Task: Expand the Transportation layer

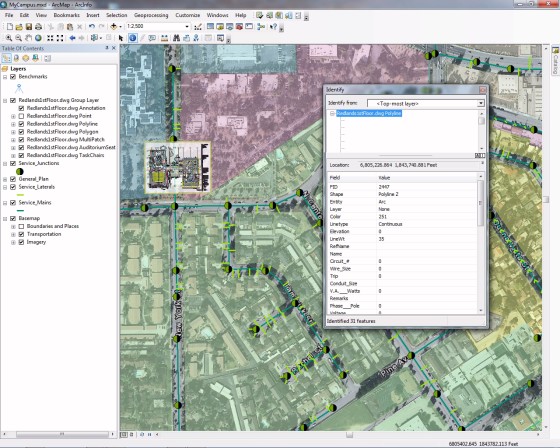Action: (13, 234)
